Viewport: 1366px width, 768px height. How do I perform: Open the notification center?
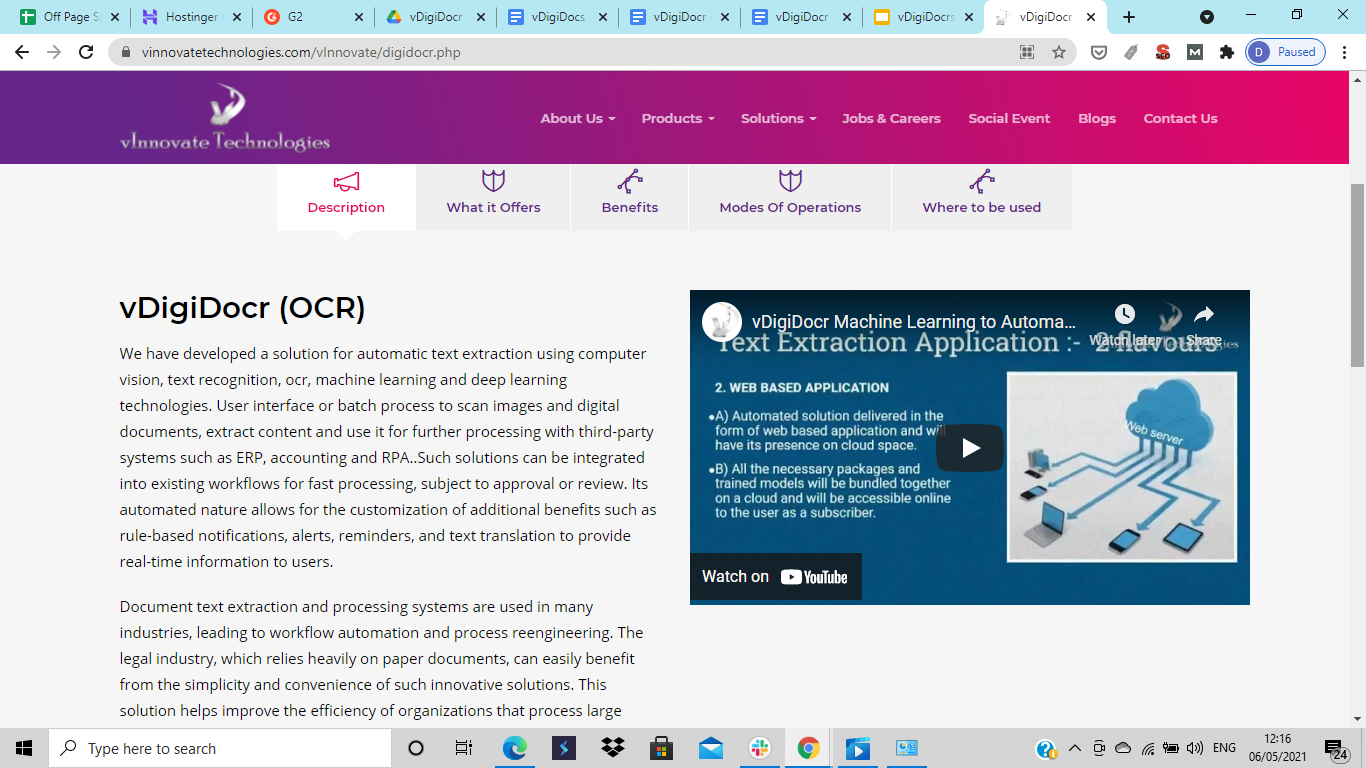pos(1336,749)
